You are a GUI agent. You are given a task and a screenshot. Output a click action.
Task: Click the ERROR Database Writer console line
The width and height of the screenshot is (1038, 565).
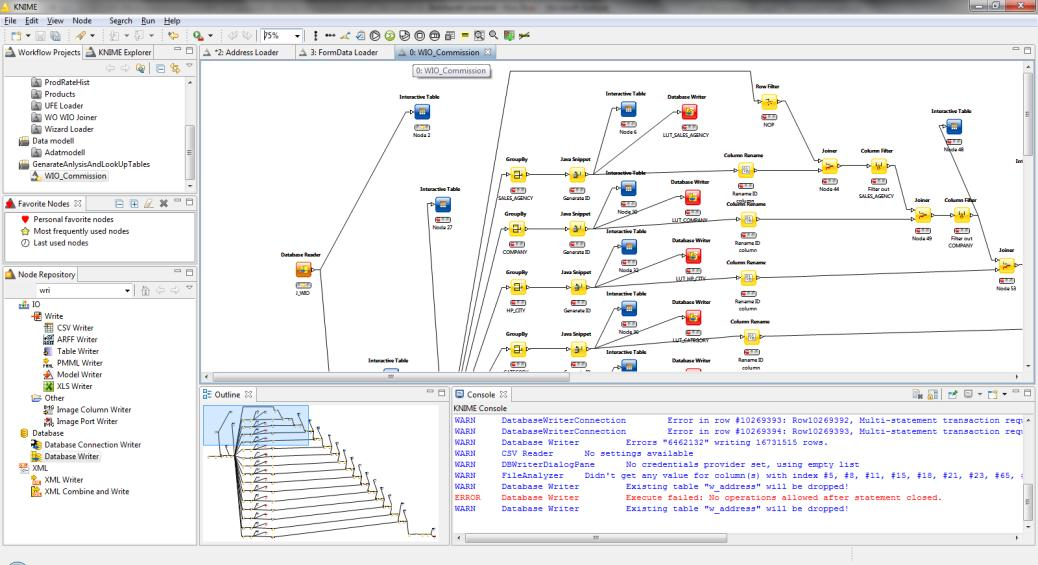697,497
